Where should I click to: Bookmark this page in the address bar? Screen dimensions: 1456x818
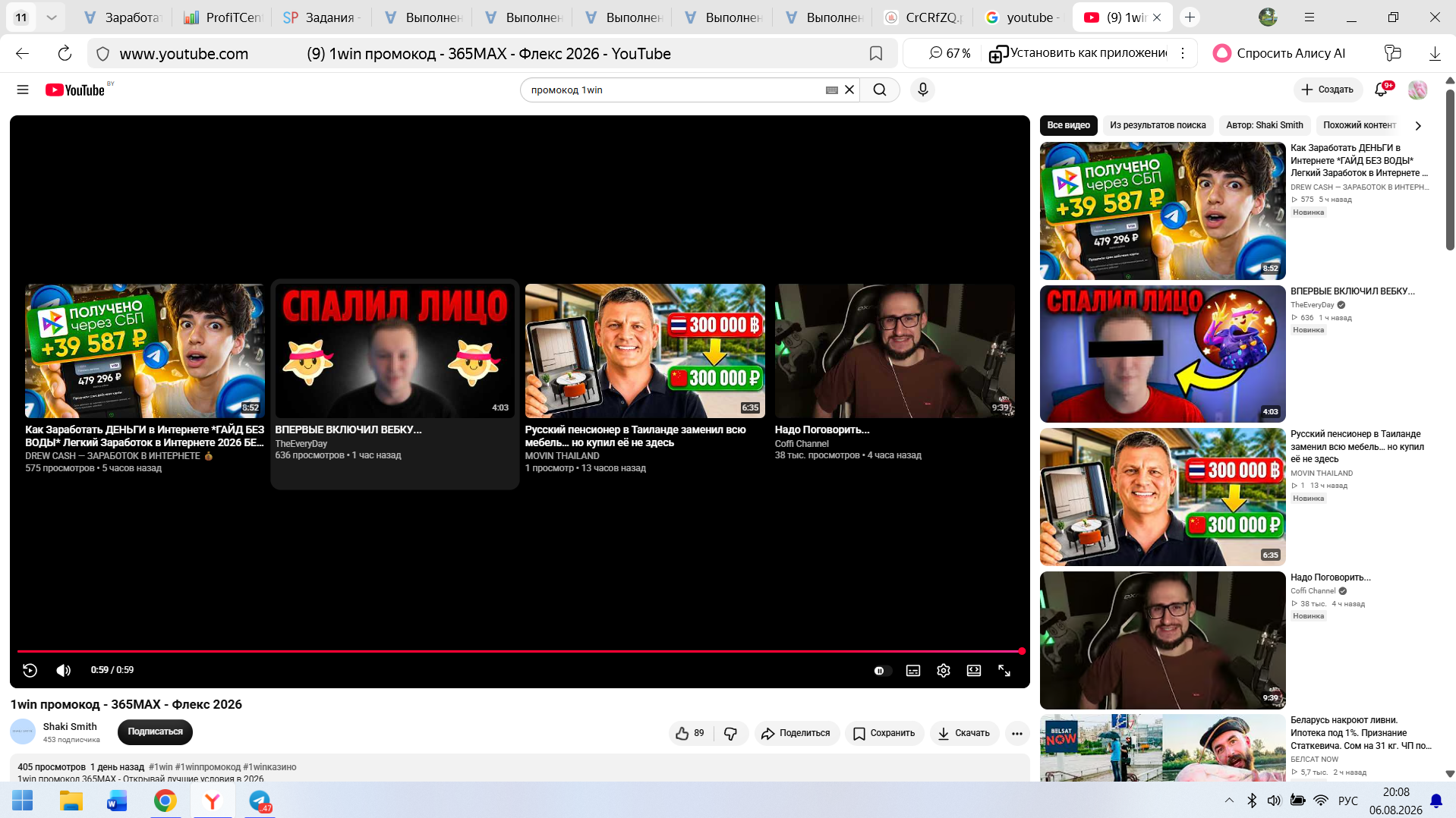pos(876,53)
